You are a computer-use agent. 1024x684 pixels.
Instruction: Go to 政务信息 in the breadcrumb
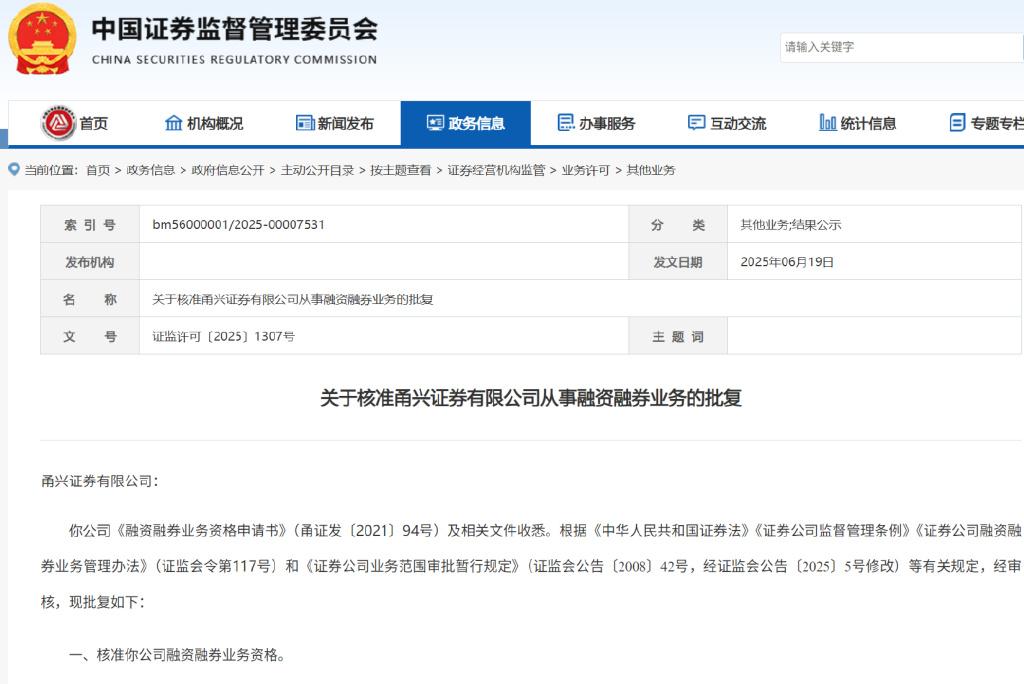[x=150, y=170]
